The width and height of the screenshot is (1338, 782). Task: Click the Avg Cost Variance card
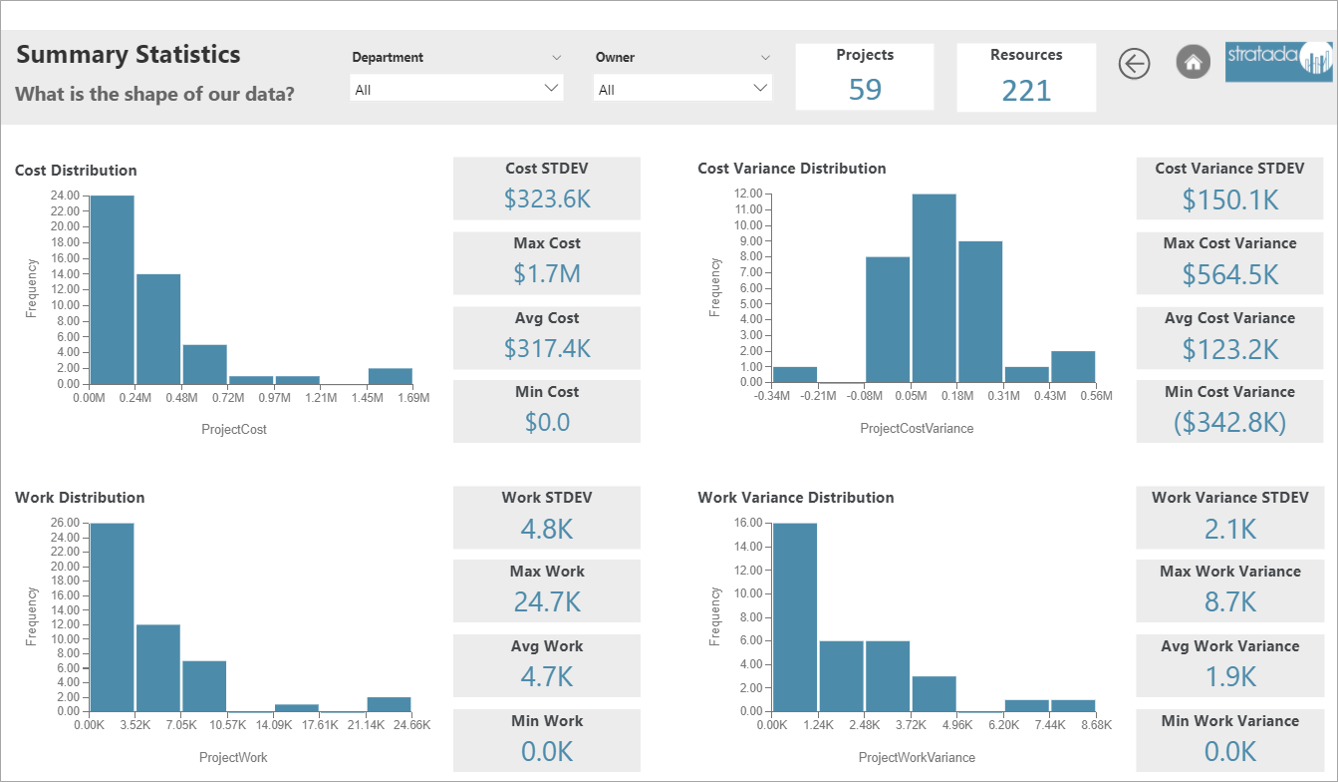1229,337
